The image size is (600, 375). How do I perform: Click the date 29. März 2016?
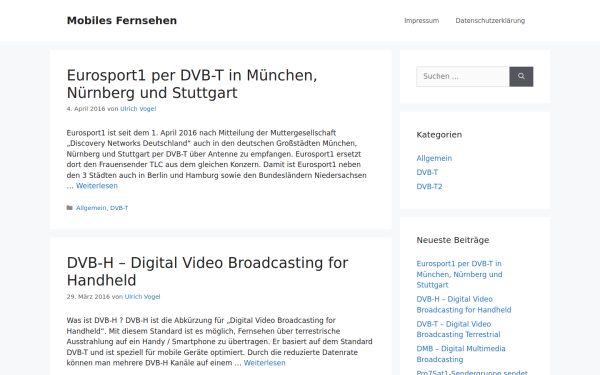pos(88,297)
